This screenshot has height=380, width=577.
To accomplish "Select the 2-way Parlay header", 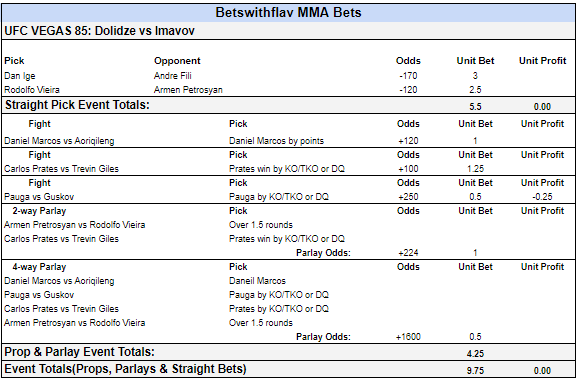I will pos(39,211).
